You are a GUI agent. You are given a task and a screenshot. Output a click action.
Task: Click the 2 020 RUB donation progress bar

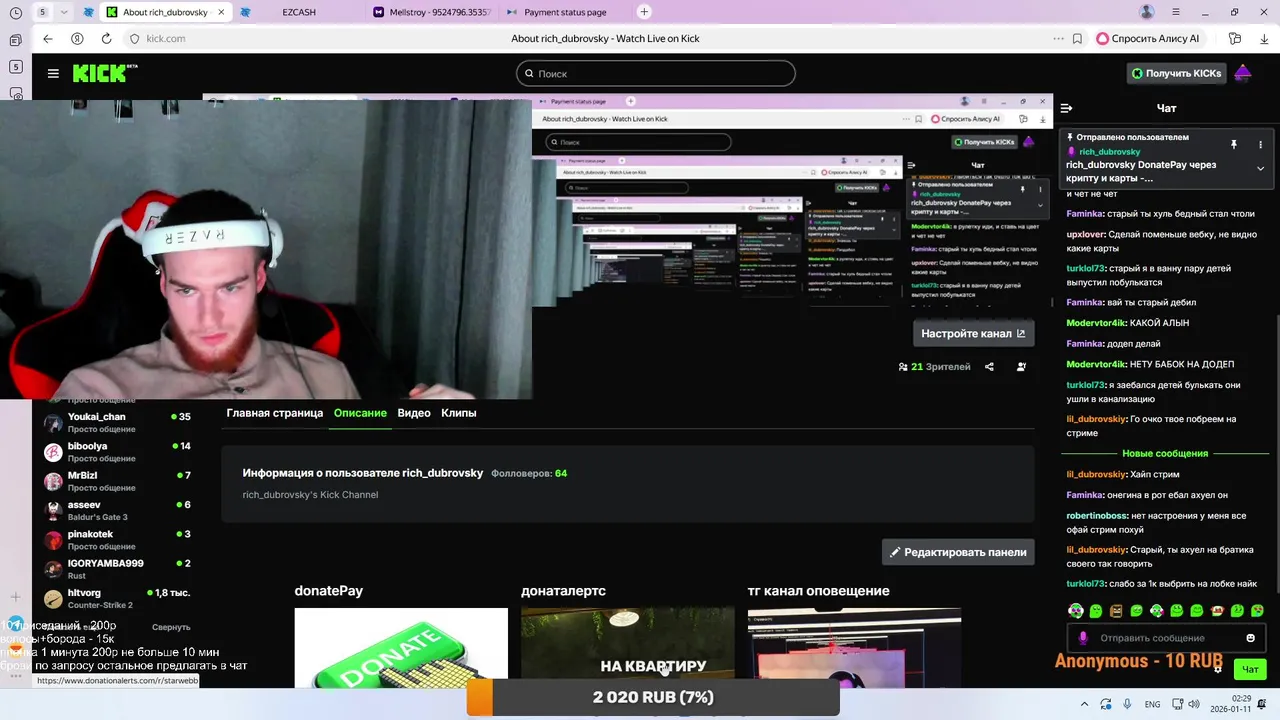click(653, 698)
